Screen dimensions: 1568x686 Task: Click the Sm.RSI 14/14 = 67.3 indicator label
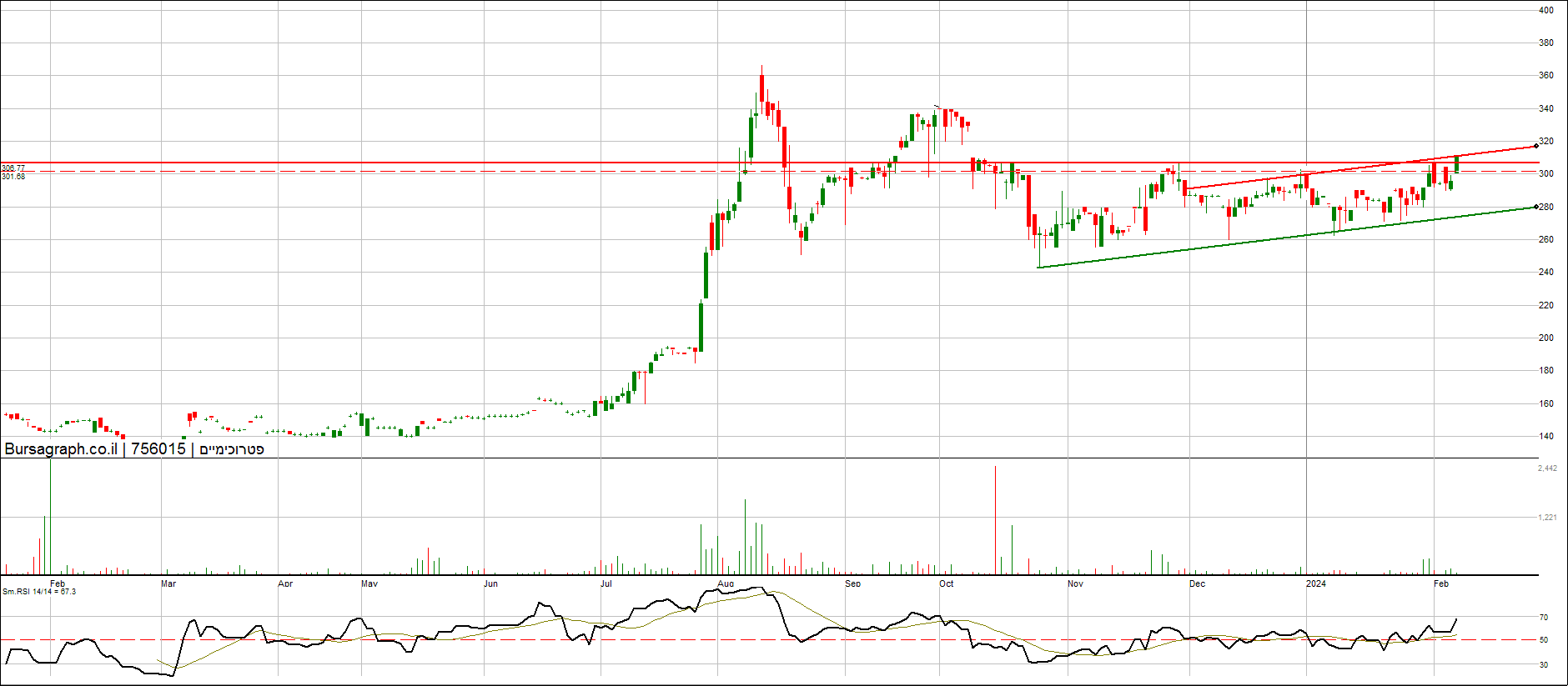(x=39, y=592)
